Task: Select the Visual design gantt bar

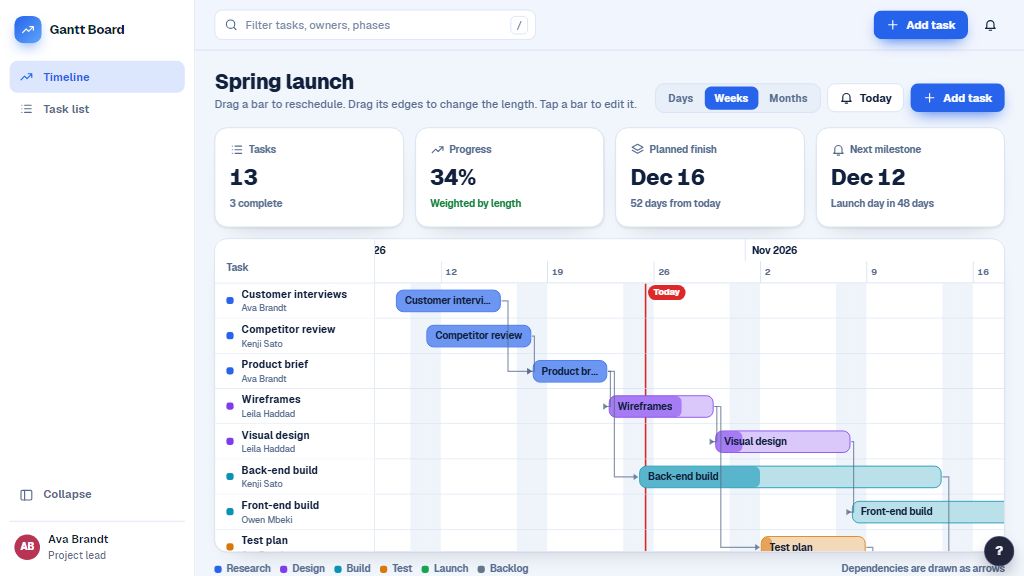Action: click(x=782, y=441)
